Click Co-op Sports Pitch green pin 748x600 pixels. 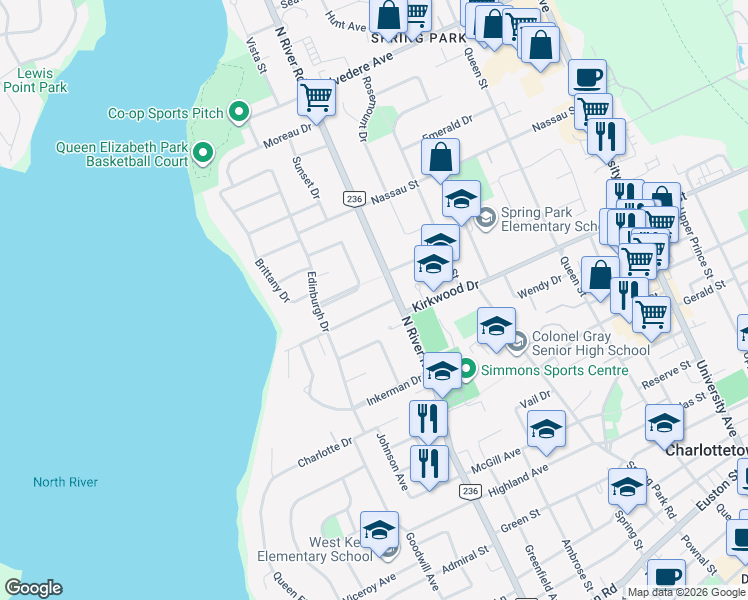click(x=239, y=113)
